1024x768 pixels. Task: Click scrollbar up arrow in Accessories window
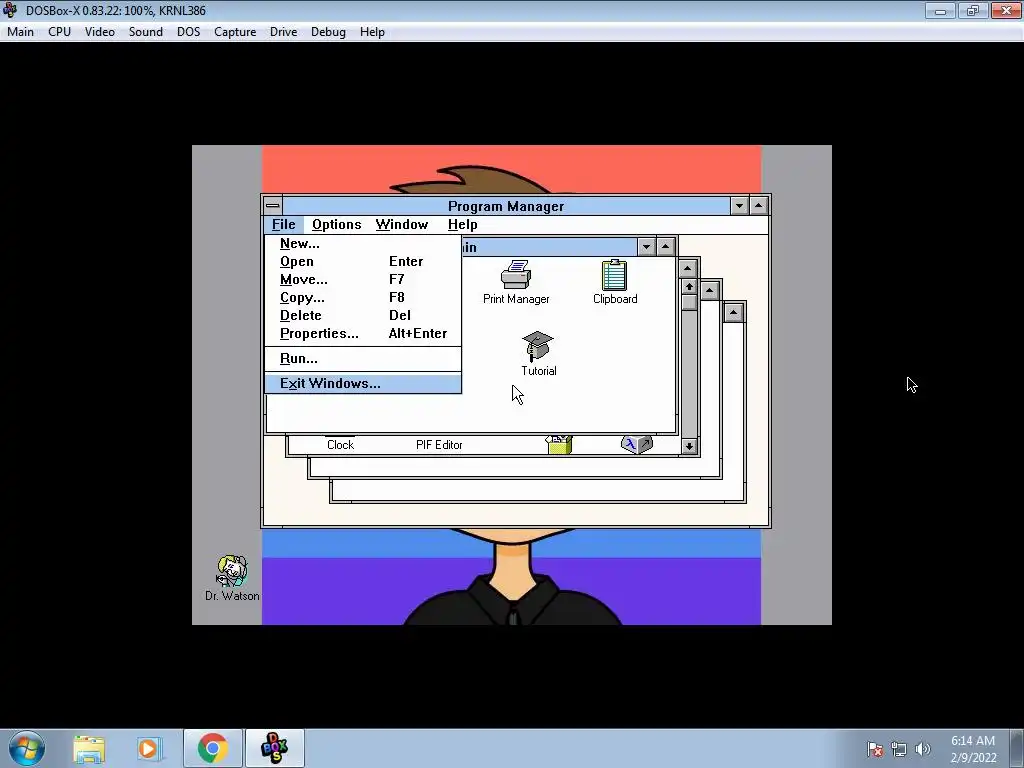pyautogui.click(x=689, y=286)
